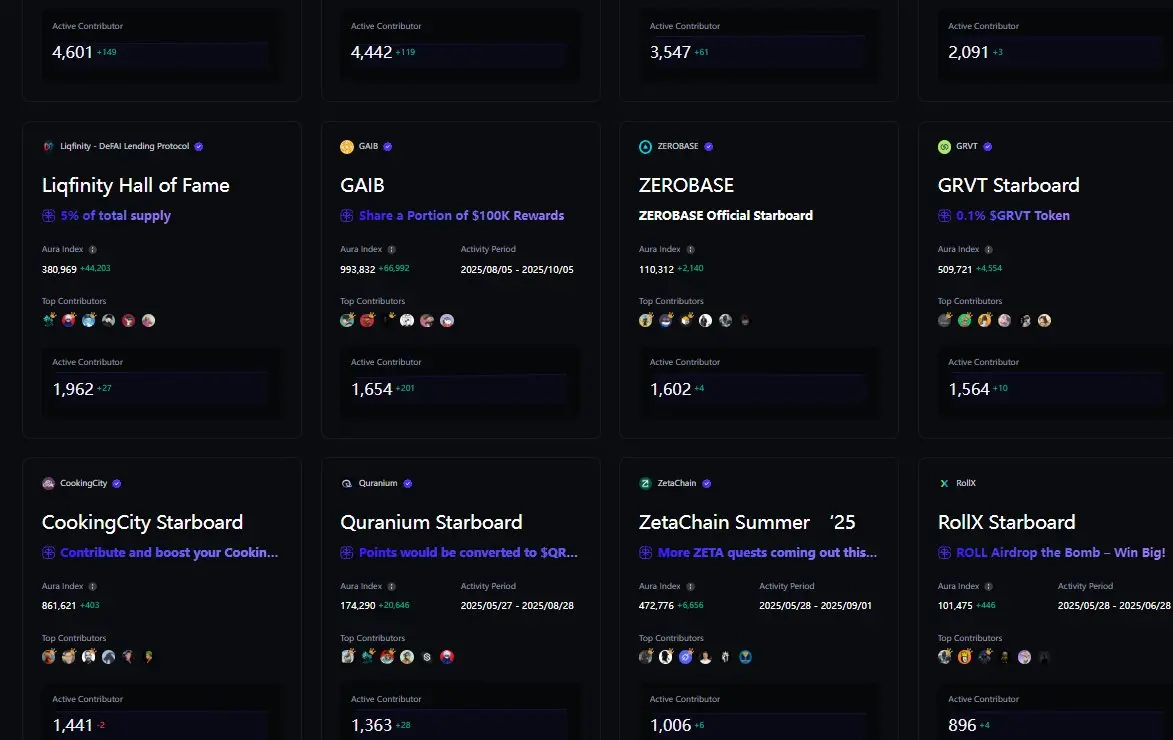Click last top contributor avatar on ZetaChain card
Screen dimensions: 1173x740
pyautogui.click(x=745, y=657)
